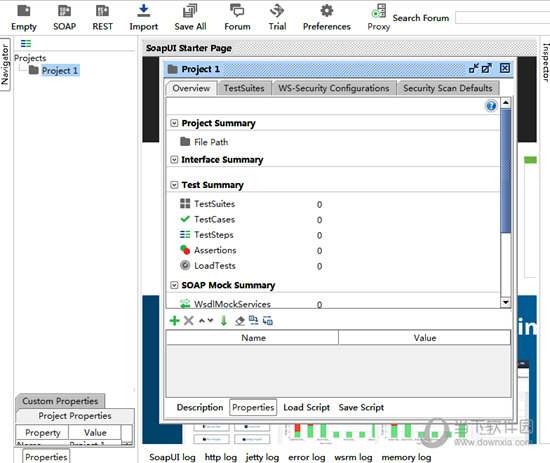550x463 pixels.
Task: Click the WsdlMockServices icon
Action: point(185,303)
